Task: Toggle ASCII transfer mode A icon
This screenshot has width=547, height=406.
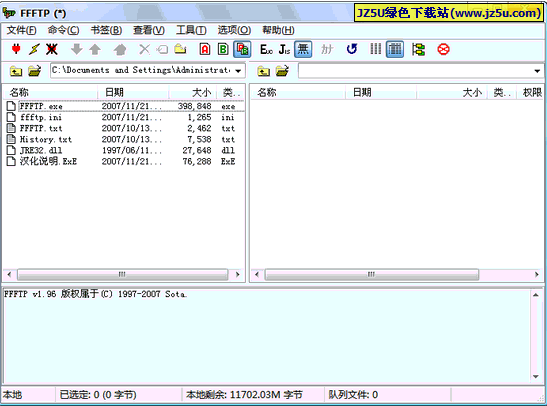Action: 205,49
